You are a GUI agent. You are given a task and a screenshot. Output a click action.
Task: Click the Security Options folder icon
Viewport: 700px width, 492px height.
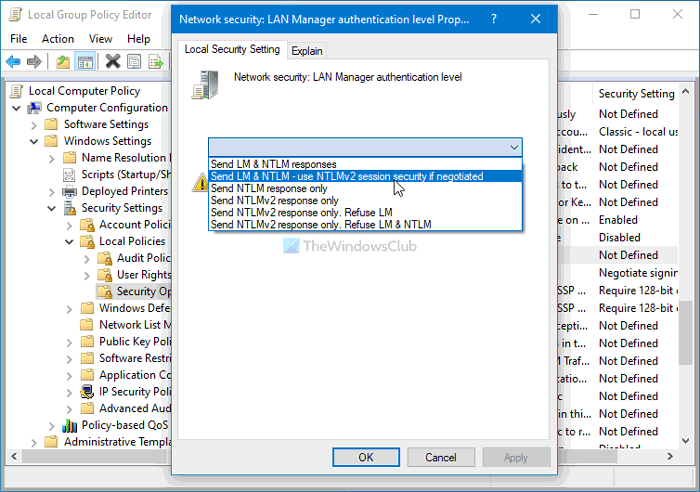click(105, 292)
